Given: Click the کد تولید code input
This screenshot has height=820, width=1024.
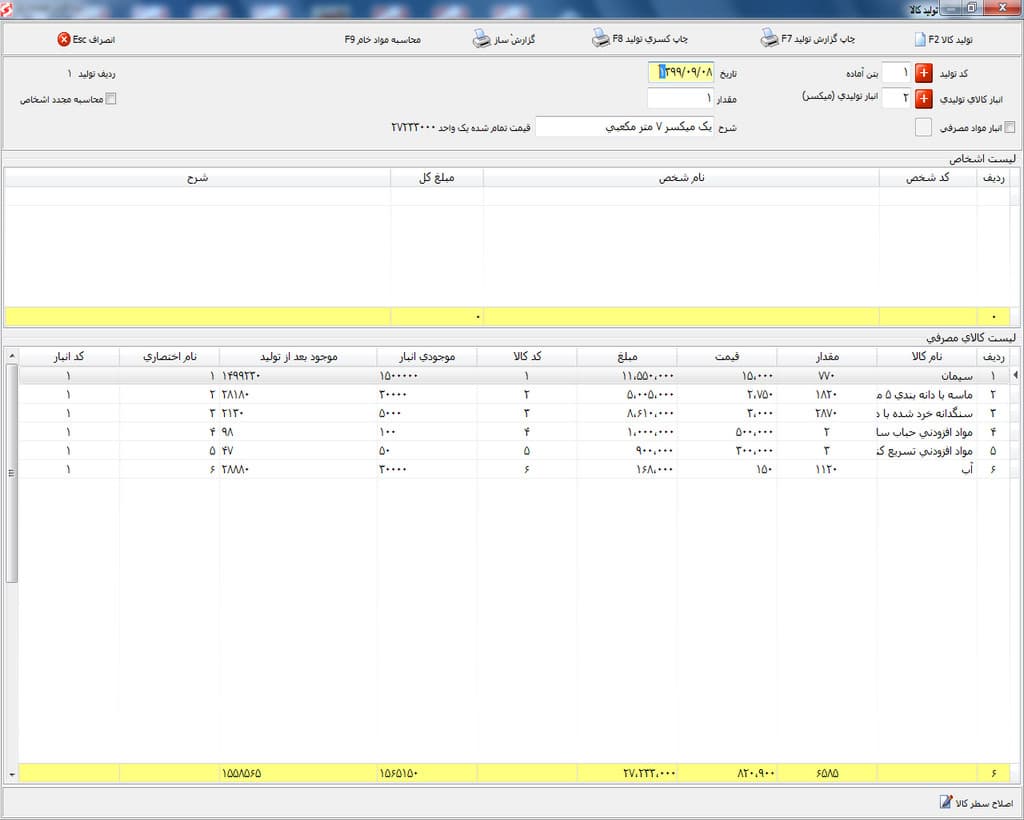Looking at the screenshot, I should pos(896,72).
